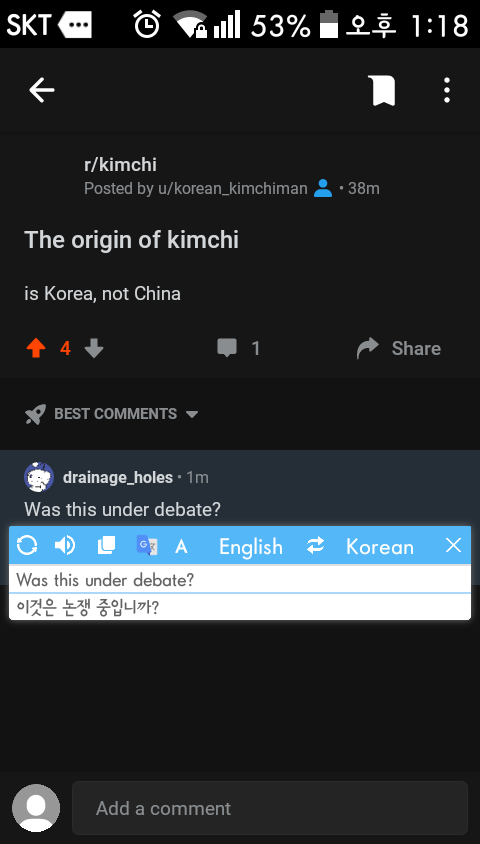Screen dimensions: 480x844
Task: Upvote the kimchi post
Action: (36, 348)
